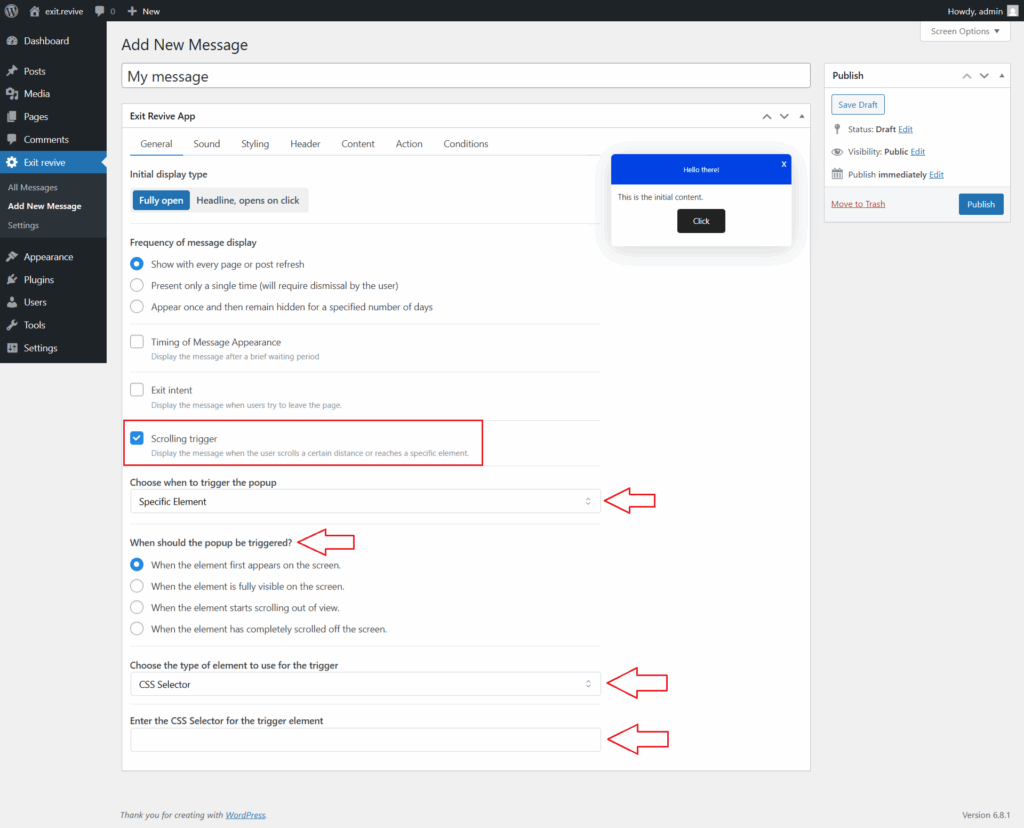Click the Move to Trash link
Viewport: 1024px width, 828px height.
(858, 204)
